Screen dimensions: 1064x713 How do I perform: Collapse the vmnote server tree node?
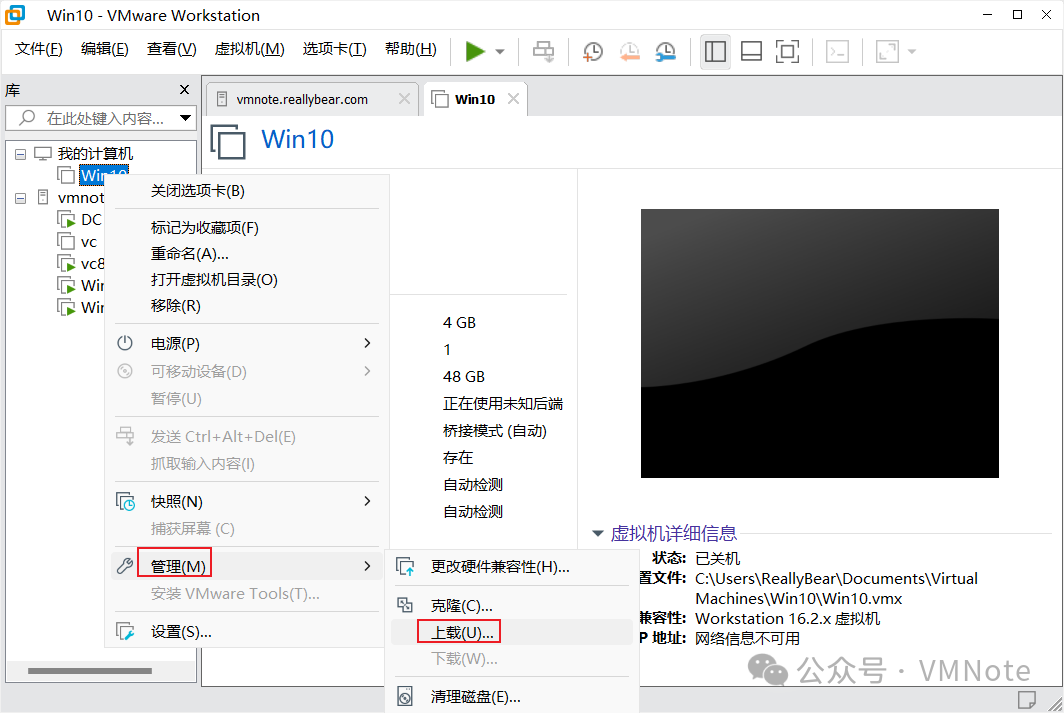pos(20,198)
